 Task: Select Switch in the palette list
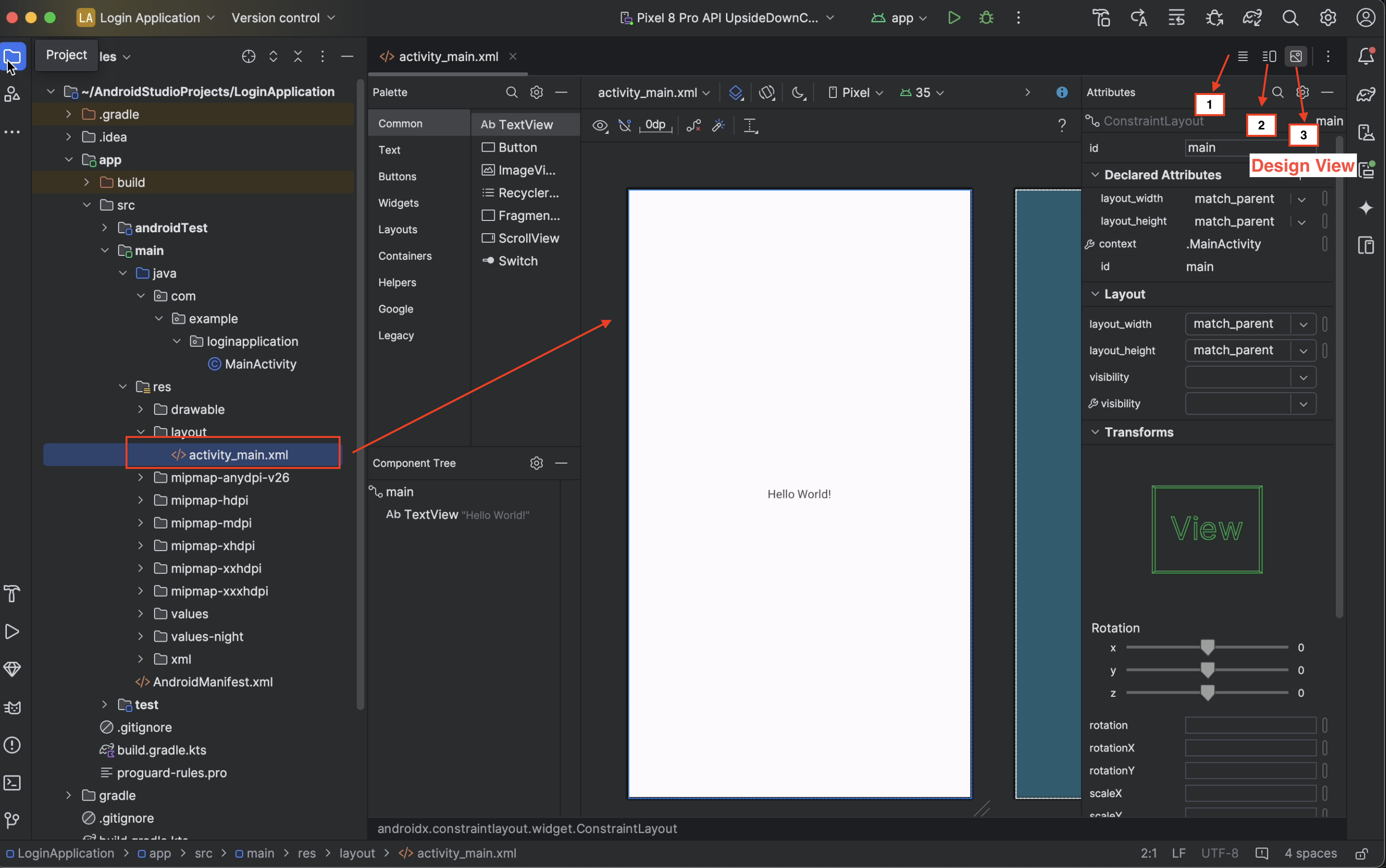point(525,261)
